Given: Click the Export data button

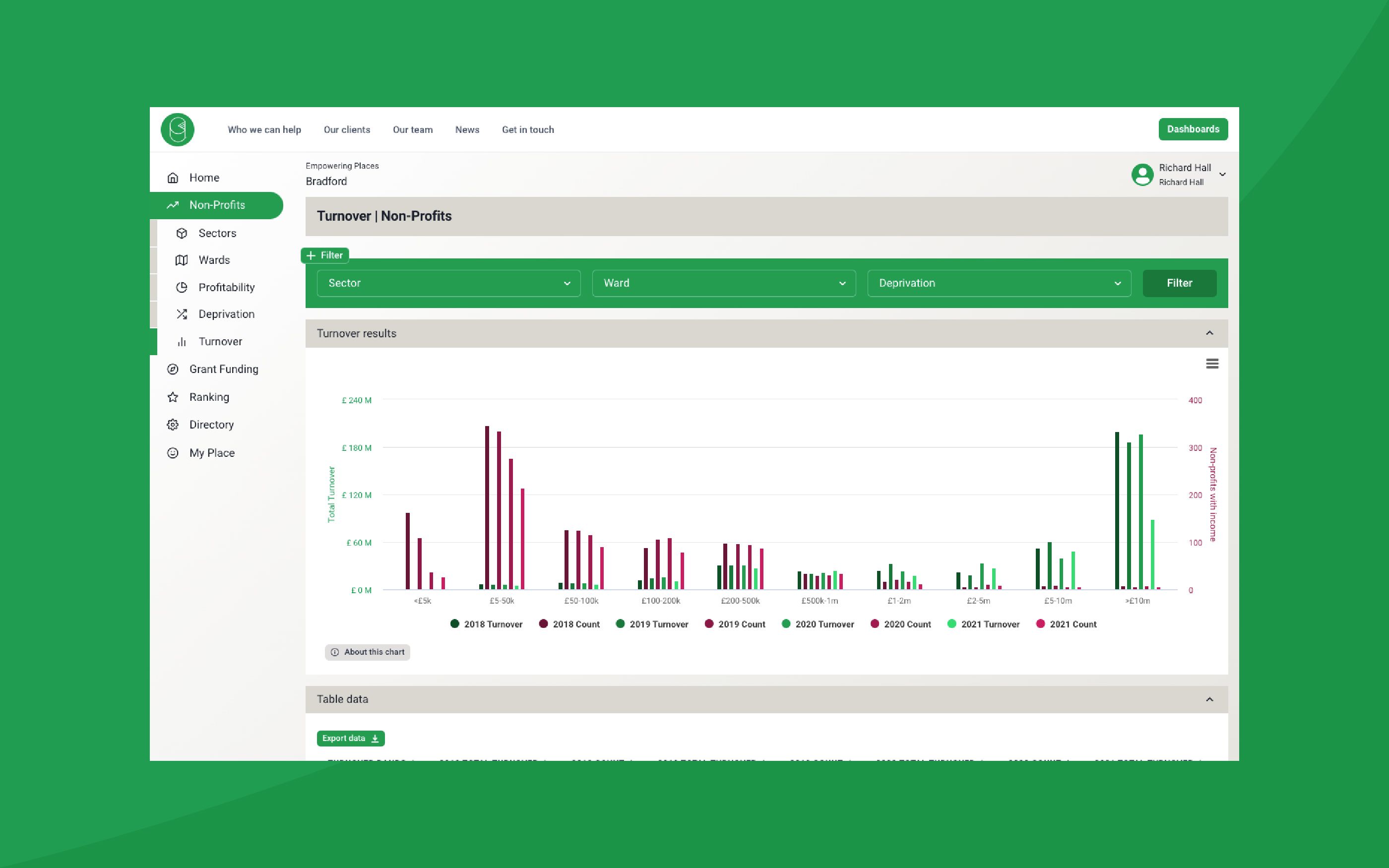Looking at the screenshot, I should pos(350,738).
